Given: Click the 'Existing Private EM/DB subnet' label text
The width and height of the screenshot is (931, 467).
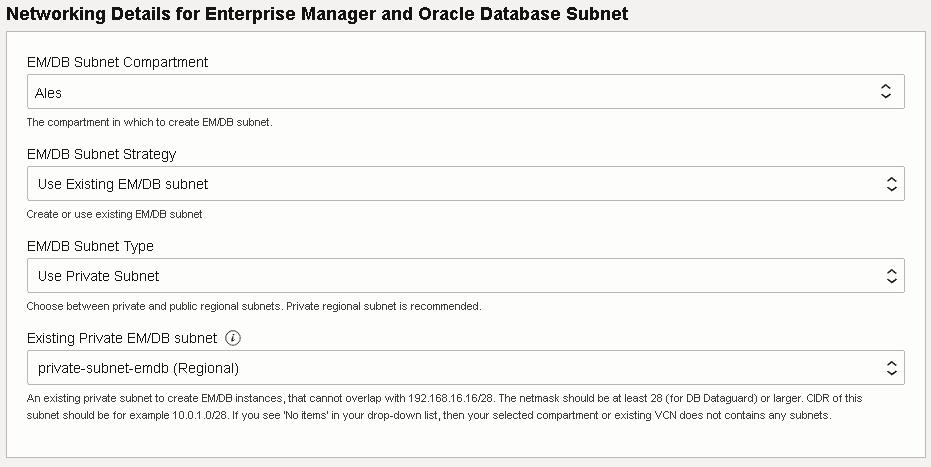Looking at the screenshot, I should [121, 338].
